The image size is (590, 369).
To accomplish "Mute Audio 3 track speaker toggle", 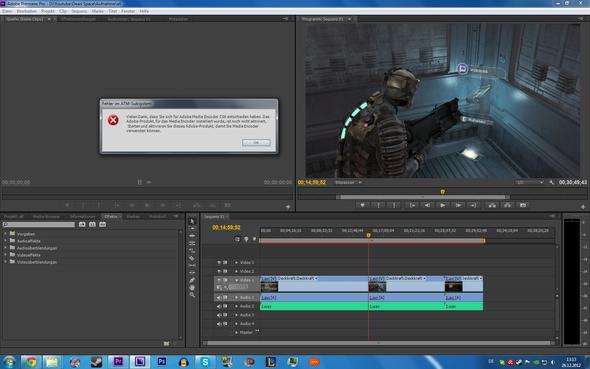I will tap(219, 315).
